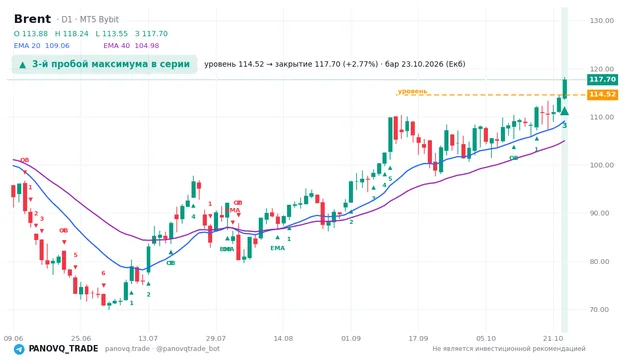Click the 120.00 price axis label

tap(602, 69)
